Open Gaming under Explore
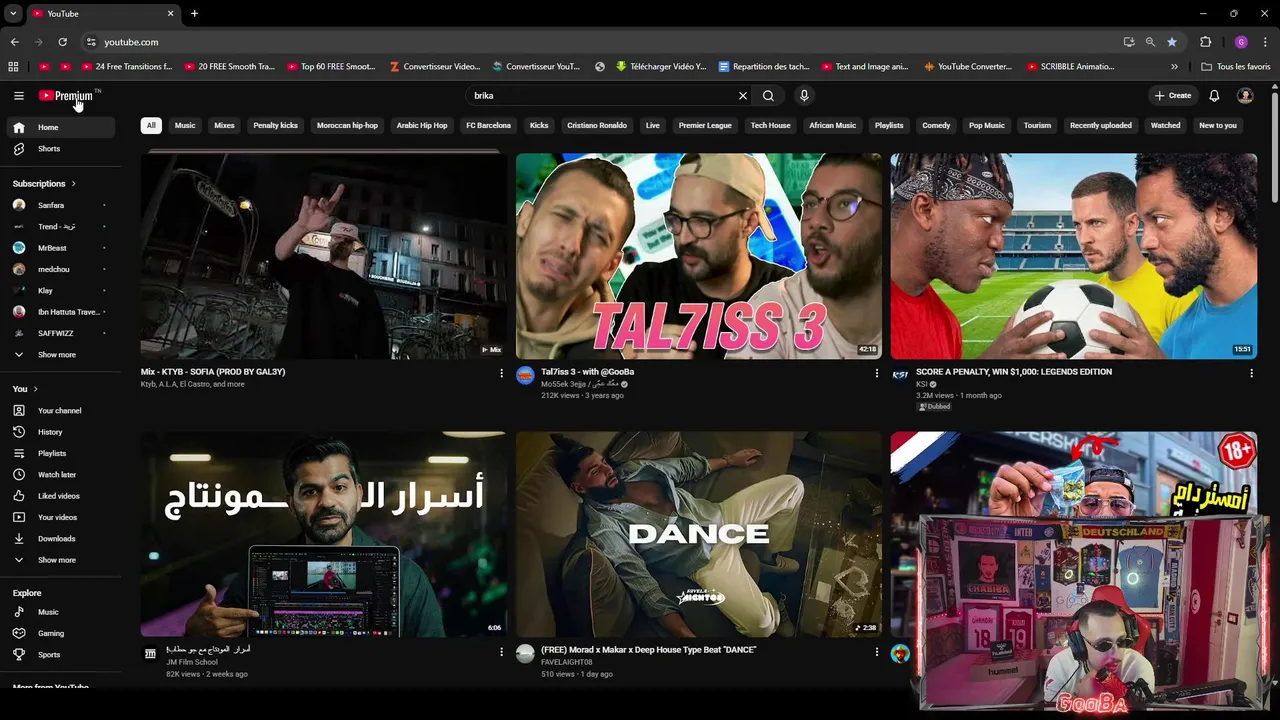This screenshot has width=1280, height=720. coord(60,633)
